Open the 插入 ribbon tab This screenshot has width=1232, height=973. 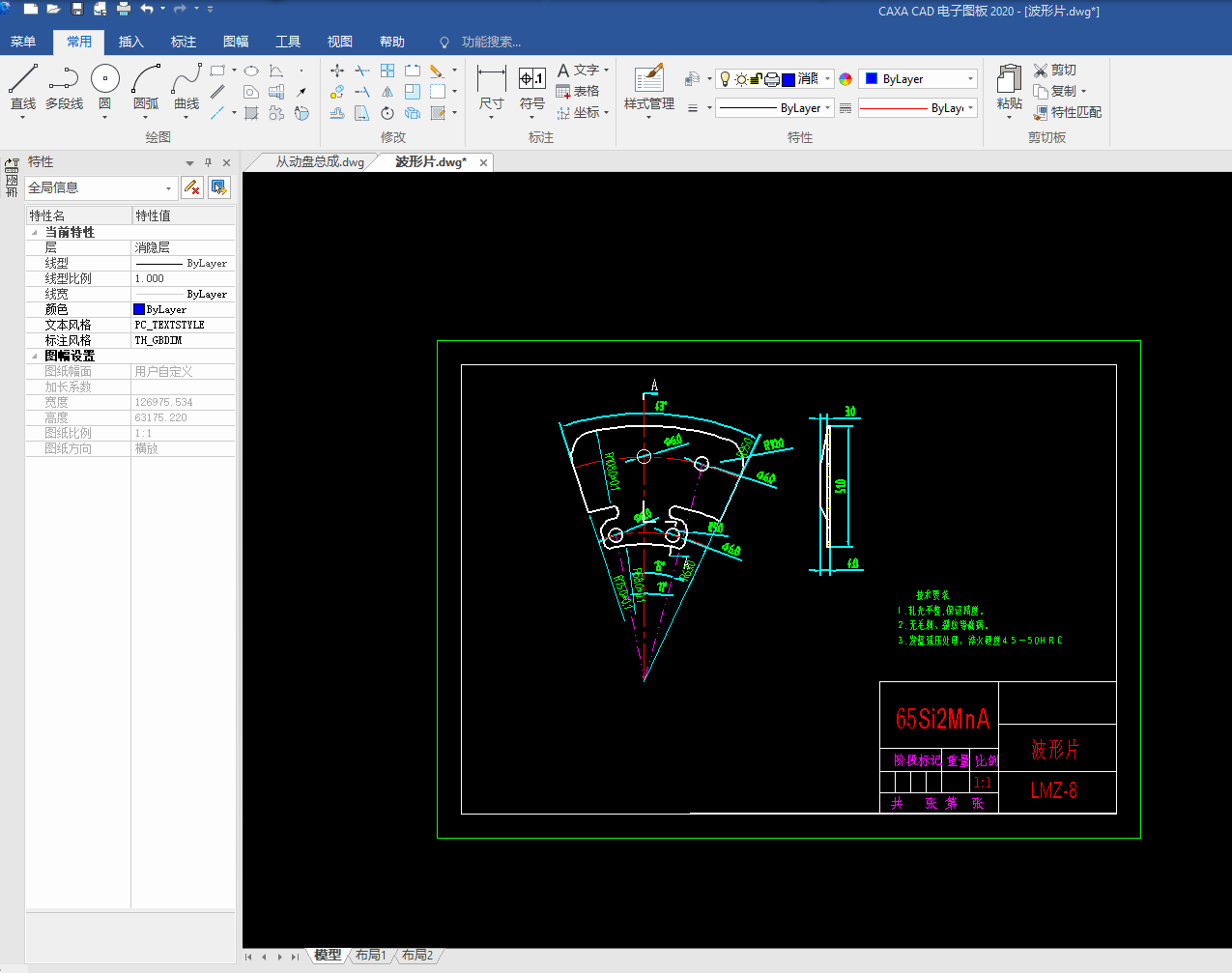coord(130,42)
